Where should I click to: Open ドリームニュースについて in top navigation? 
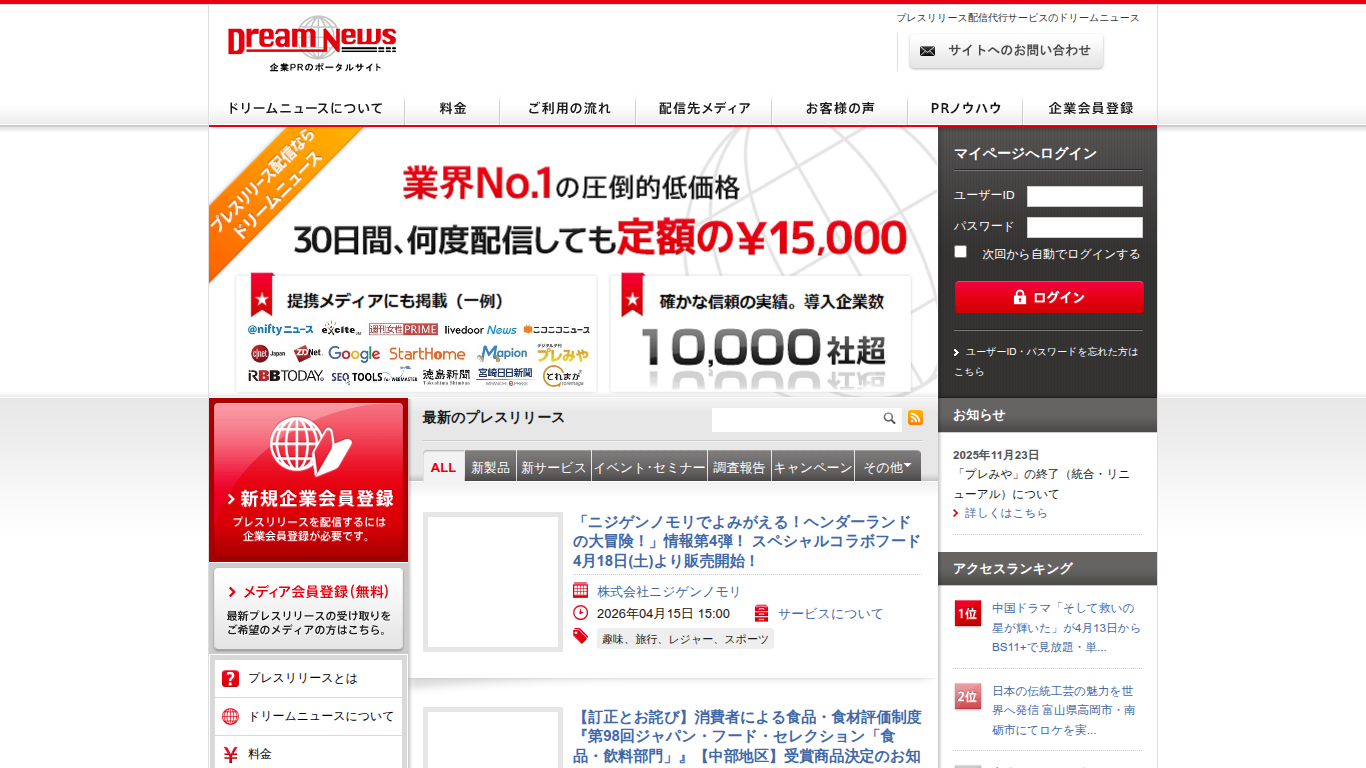(x=306, y=108)
